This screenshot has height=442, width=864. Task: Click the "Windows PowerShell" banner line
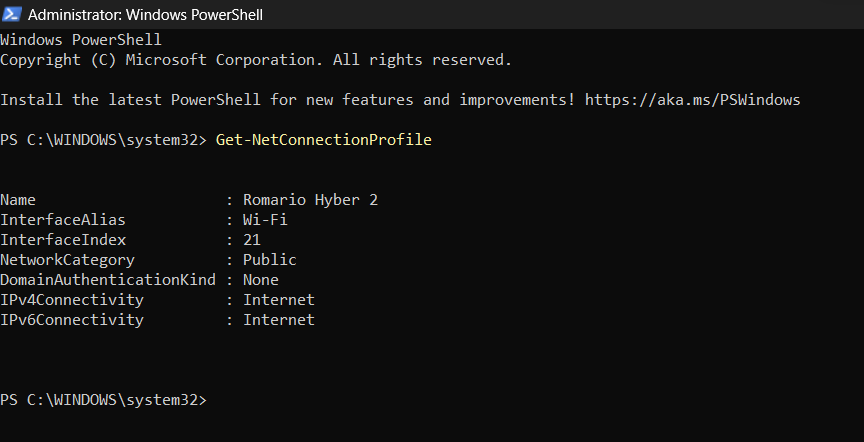point(81,40)
